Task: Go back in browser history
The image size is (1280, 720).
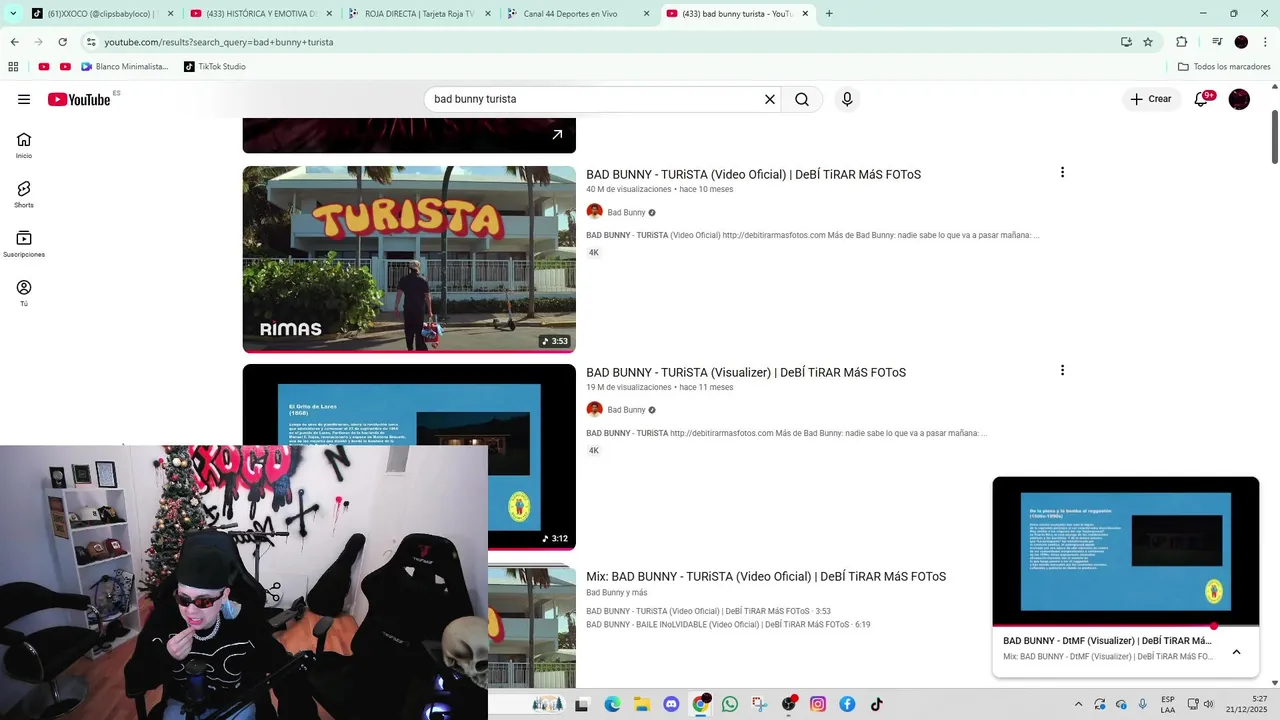Action: tap(14, 42)
